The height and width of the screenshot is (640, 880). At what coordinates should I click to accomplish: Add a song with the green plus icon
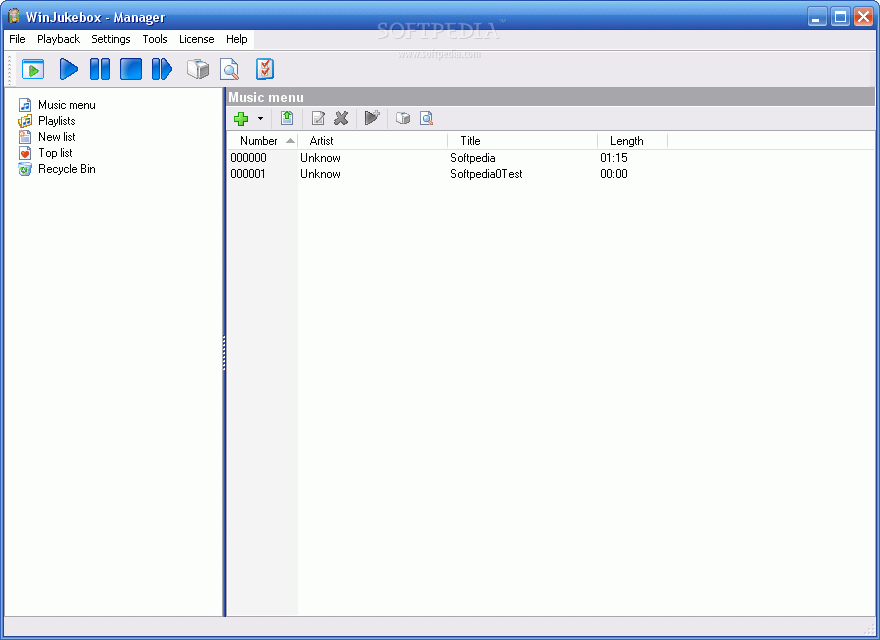(x=241, y=118)
